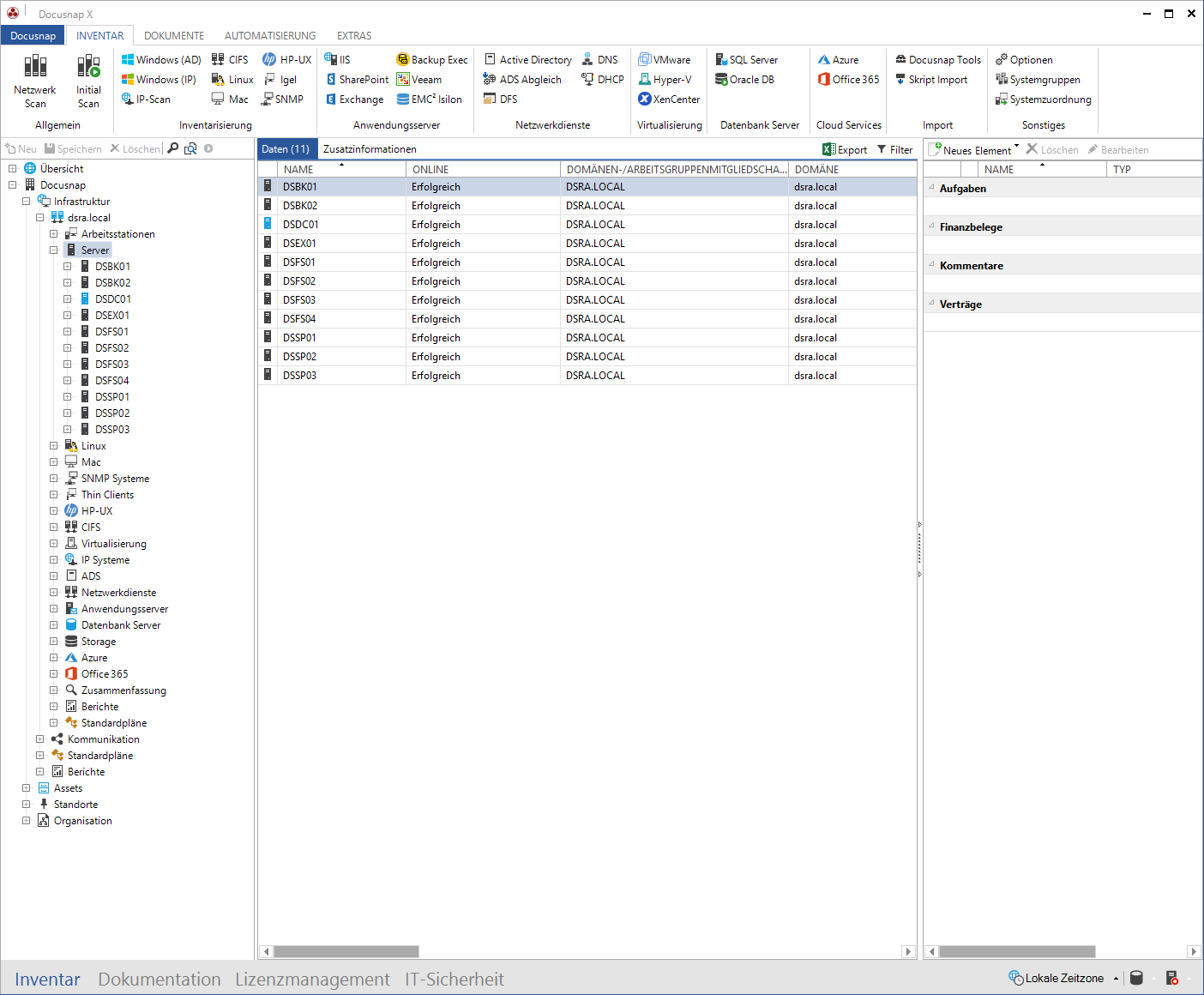Viewport: 1204px width, 995px height.
Task: Select Exchange scan
Action: [354, 99]
